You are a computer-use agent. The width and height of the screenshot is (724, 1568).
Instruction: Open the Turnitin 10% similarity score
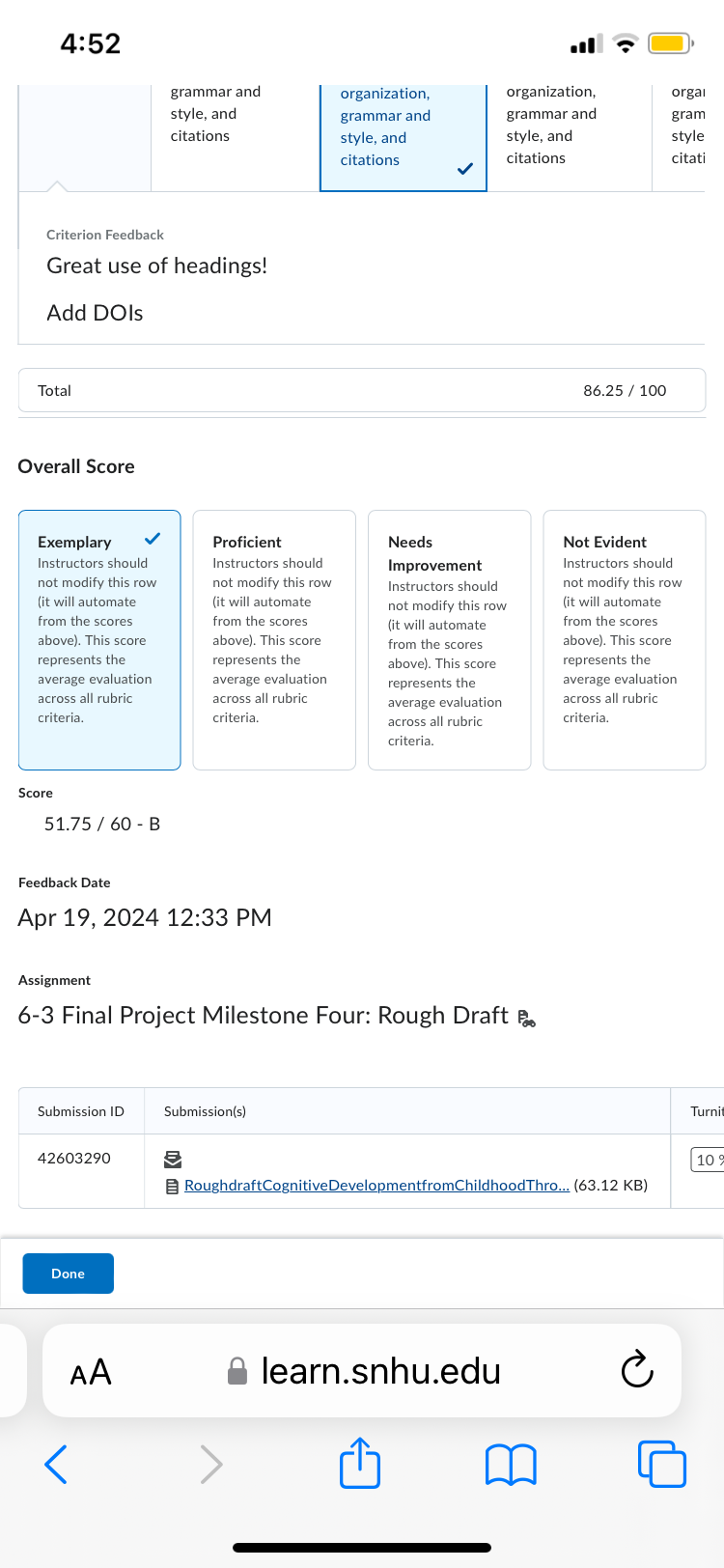point(708,1160)
